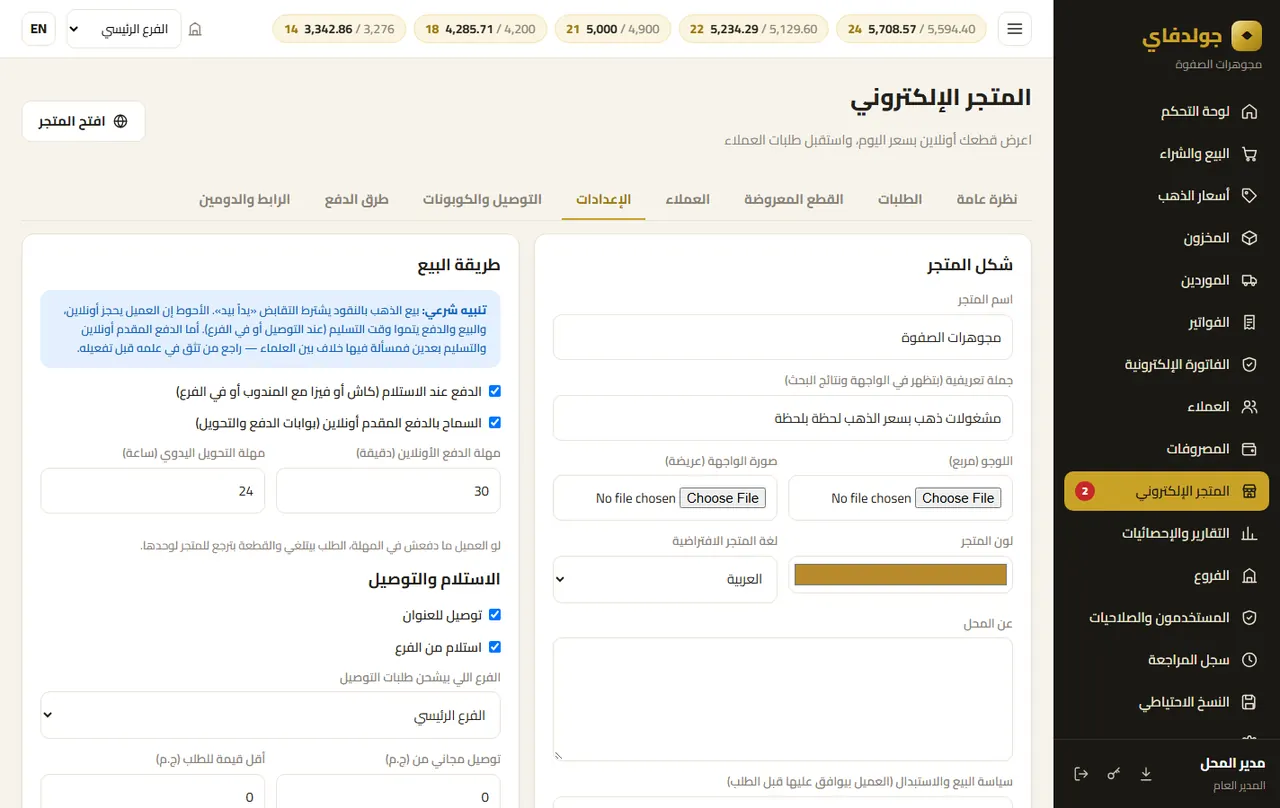Open الفواتير receipt icon in sidebar

[1249, 322]
